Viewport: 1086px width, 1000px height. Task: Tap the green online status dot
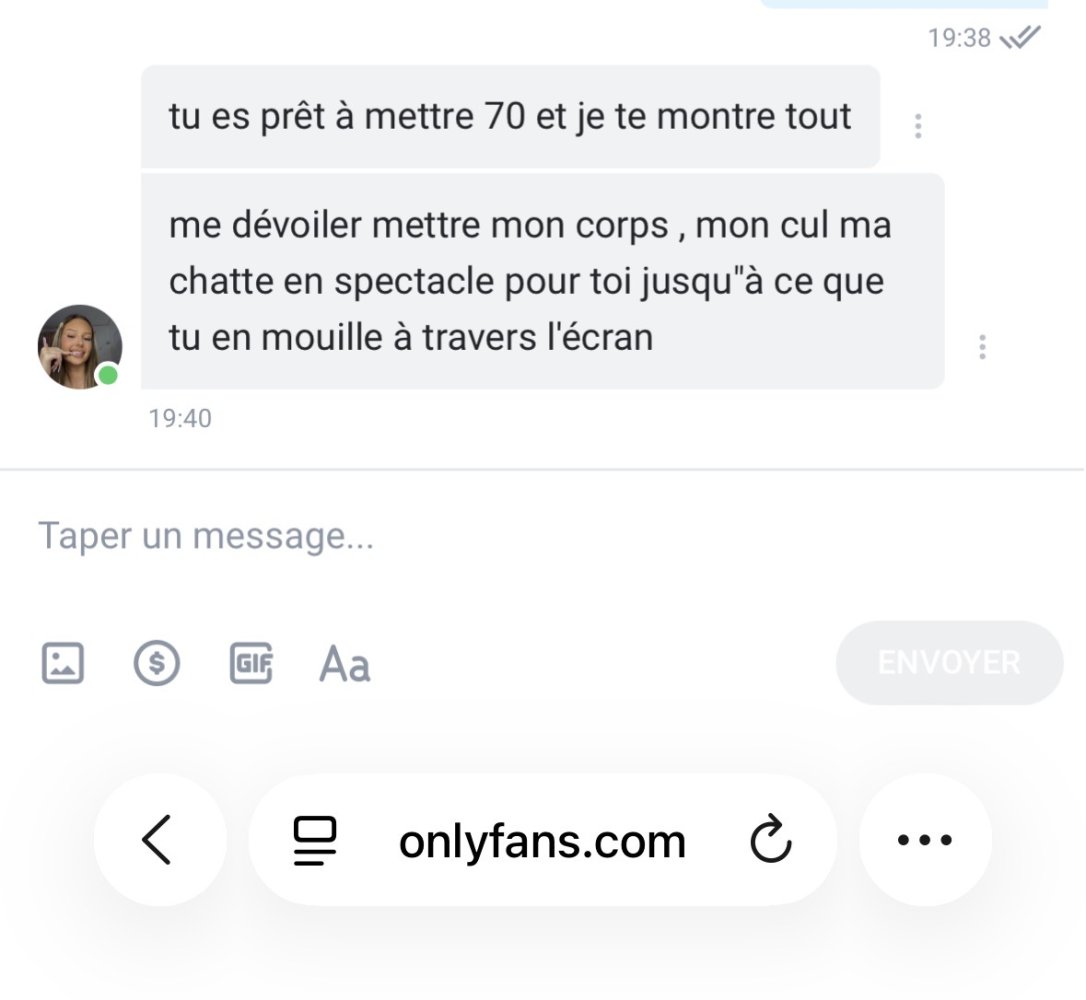click(107, 375)
